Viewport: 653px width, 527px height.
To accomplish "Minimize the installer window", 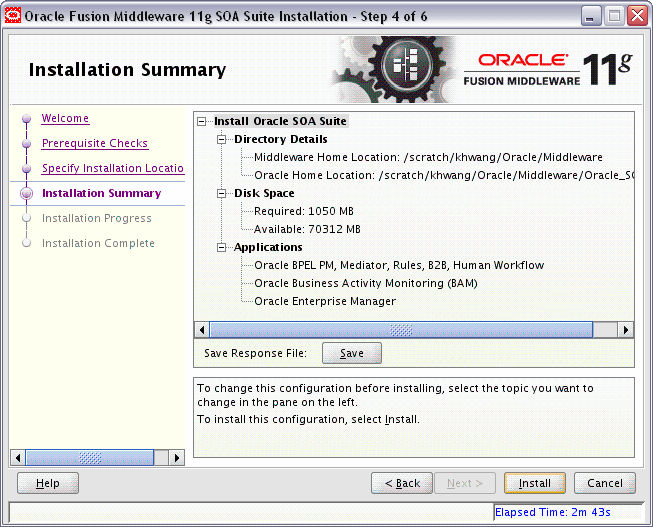I will (591, 16).
